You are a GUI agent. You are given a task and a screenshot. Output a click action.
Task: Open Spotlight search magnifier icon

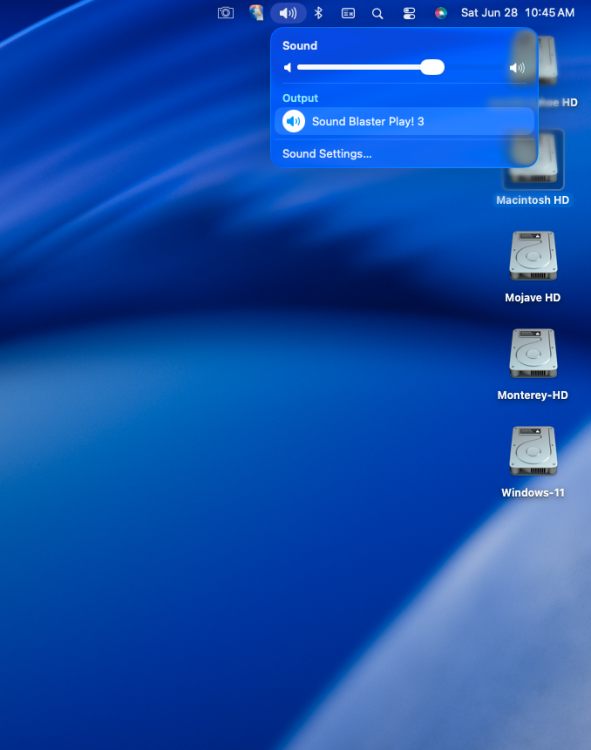(x=378, y=13)
